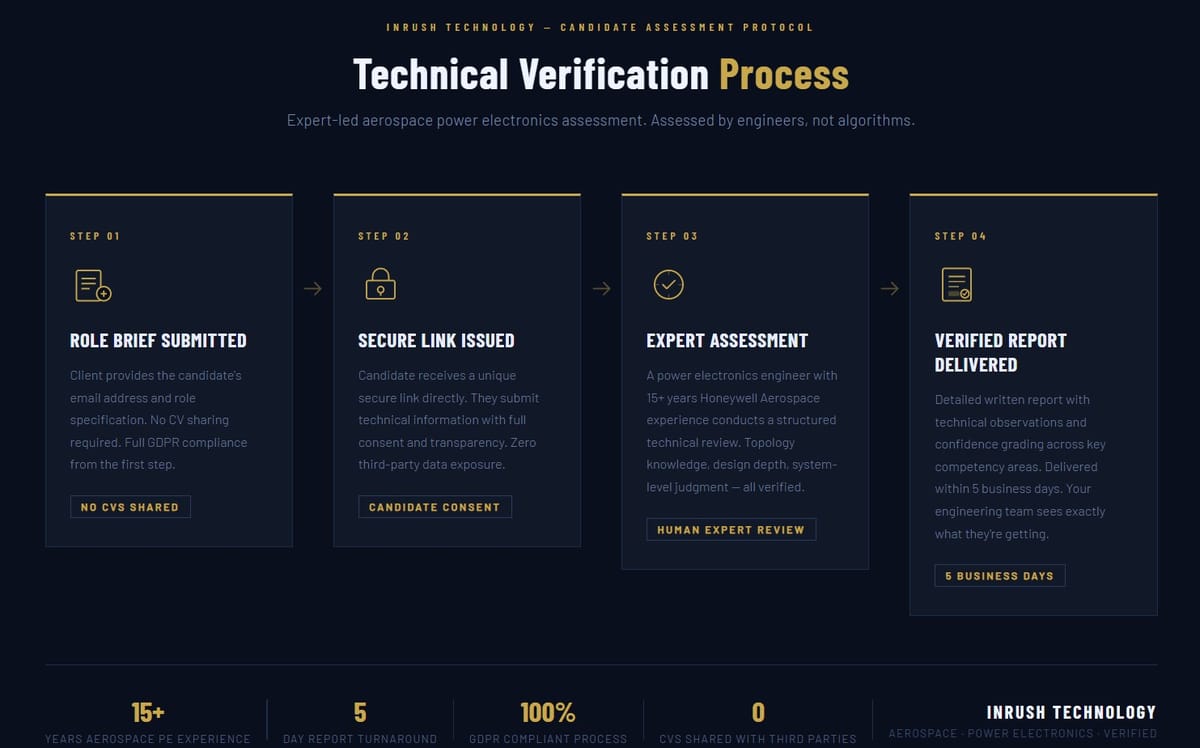The width and height of the screenshot is (1200, 748).
Task: Click the HUMAN EXPERT REVIEW badge
Action: (731, 528)
